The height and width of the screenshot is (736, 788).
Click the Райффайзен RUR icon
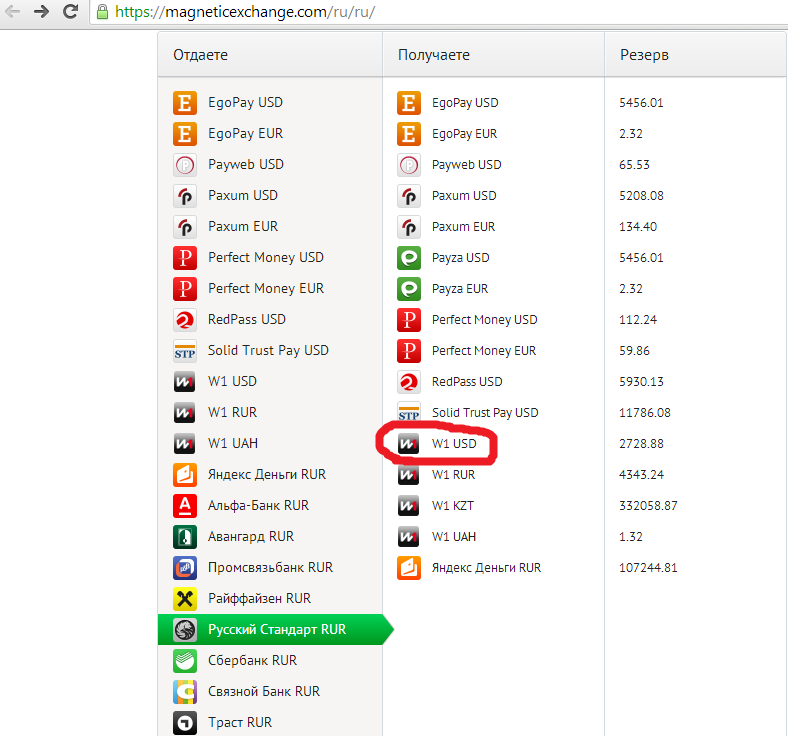tap(185, 598)
